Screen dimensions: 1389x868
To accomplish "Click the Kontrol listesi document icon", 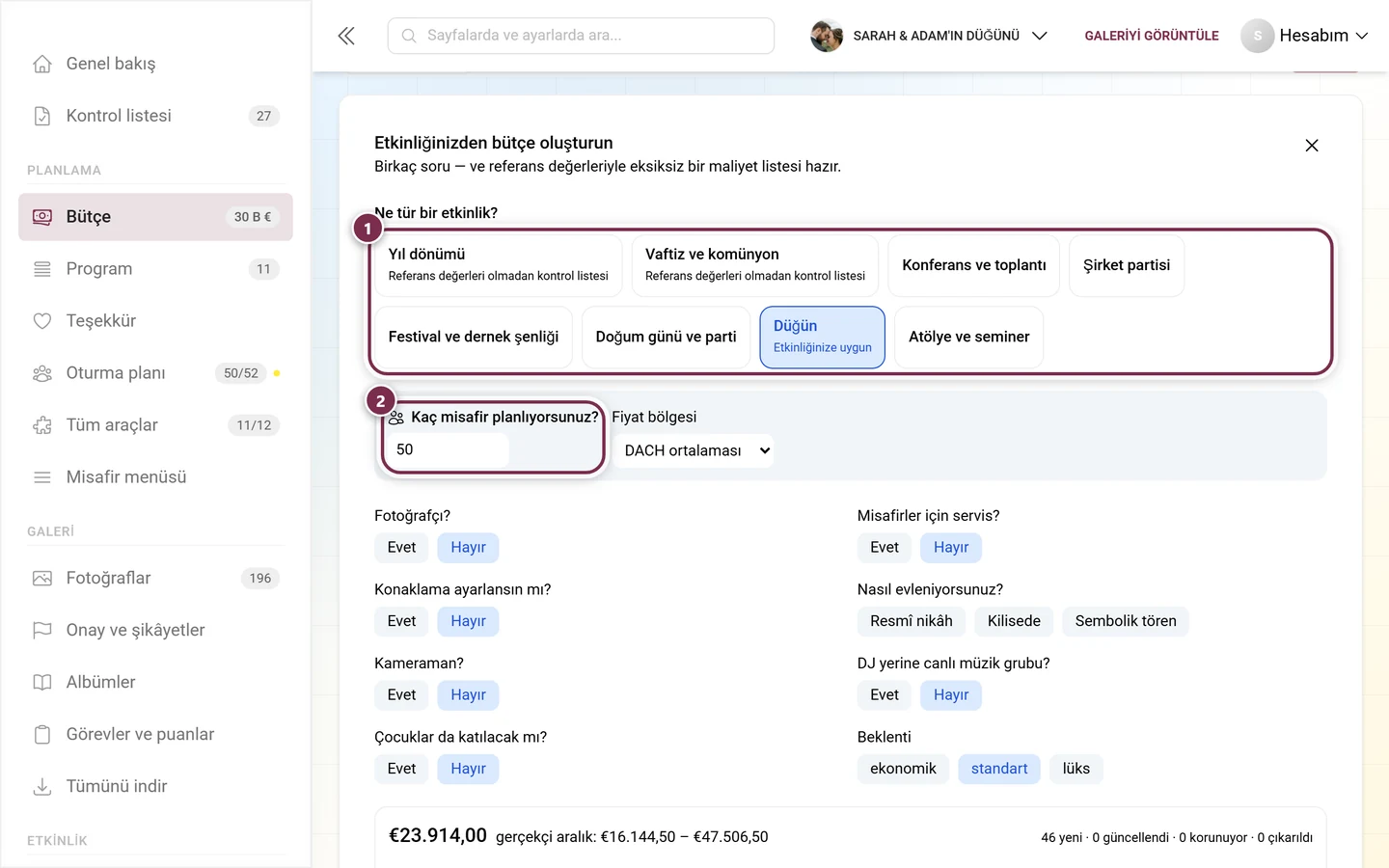I will coord(42,116).
